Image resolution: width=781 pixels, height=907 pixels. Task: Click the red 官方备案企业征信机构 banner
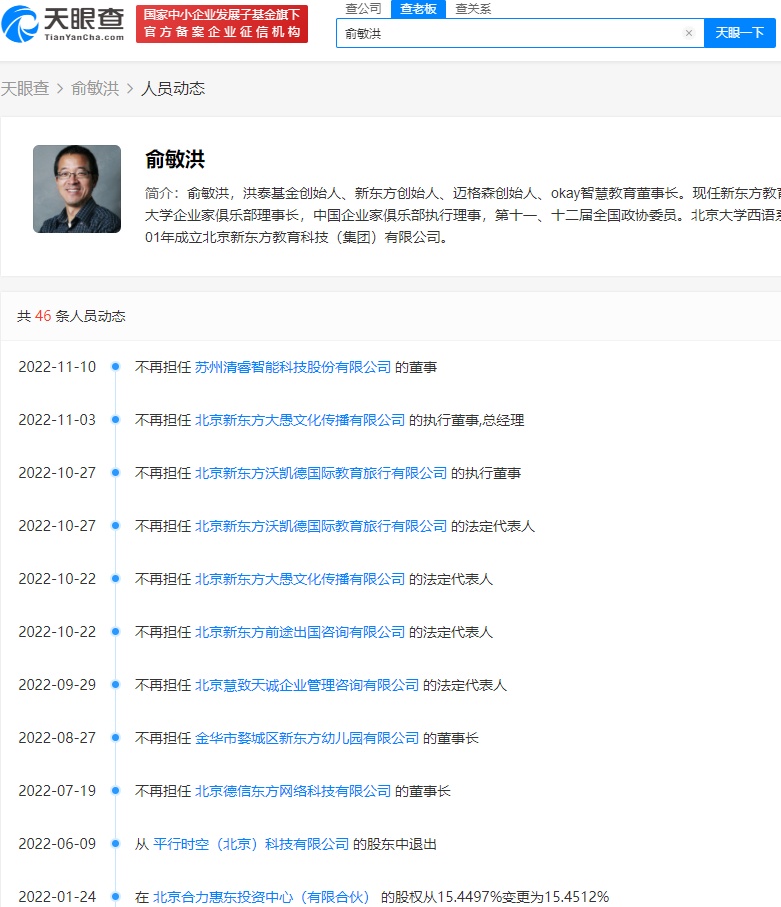point(222,24)
